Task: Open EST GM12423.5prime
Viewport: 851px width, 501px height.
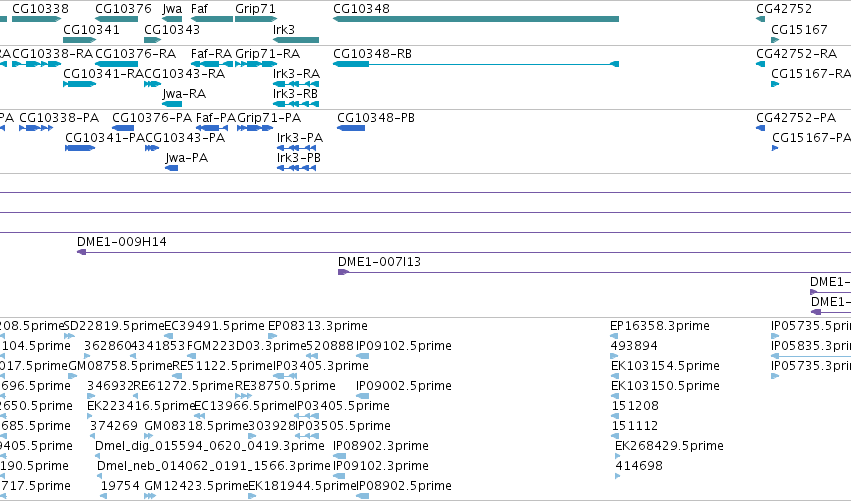Action: point(196,486)
